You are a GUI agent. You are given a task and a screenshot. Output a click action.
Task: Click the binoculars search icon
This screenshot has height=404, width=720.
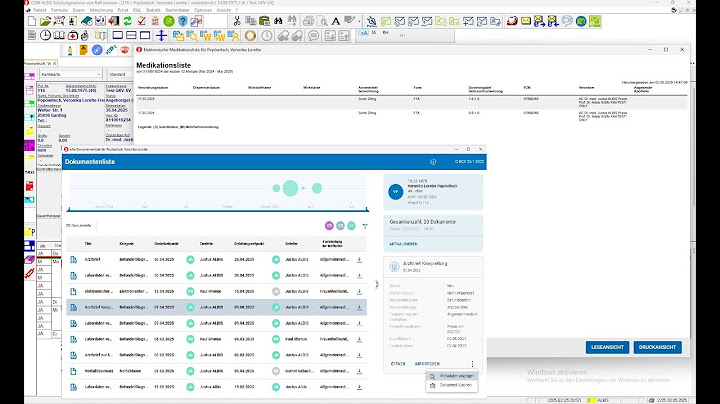pos(278,21)
